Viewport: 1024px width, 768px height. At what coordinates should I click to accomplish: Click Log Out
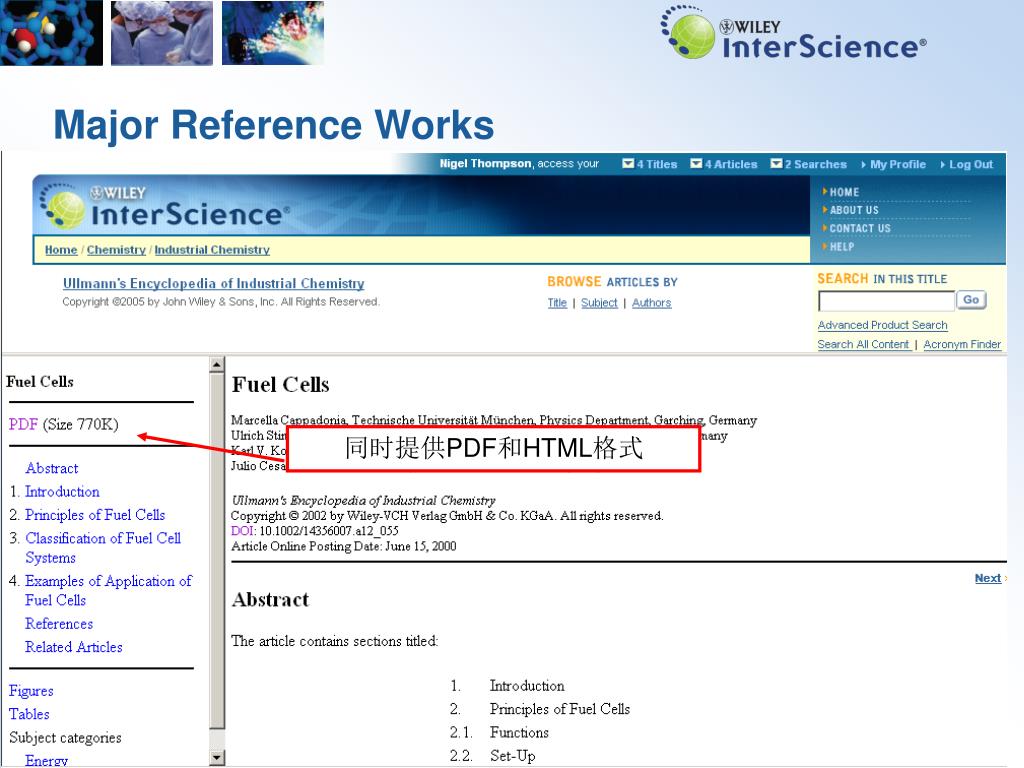pos(970,165)
